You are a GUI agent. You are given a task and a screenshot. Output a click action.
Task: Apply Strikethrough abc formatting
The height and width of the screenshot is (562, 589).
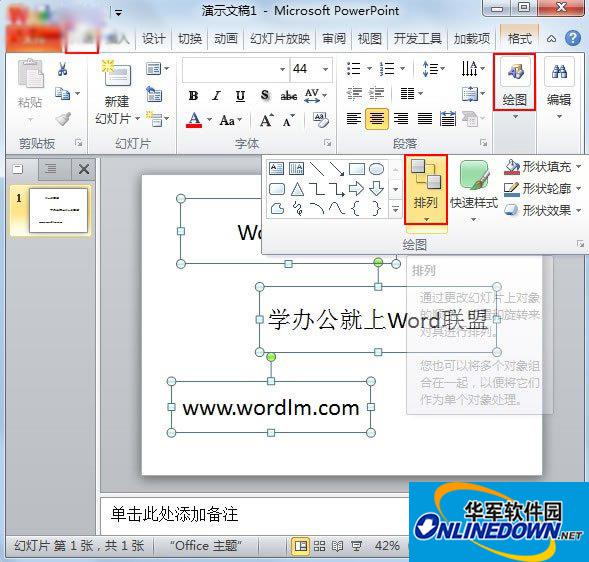point(288,96)
